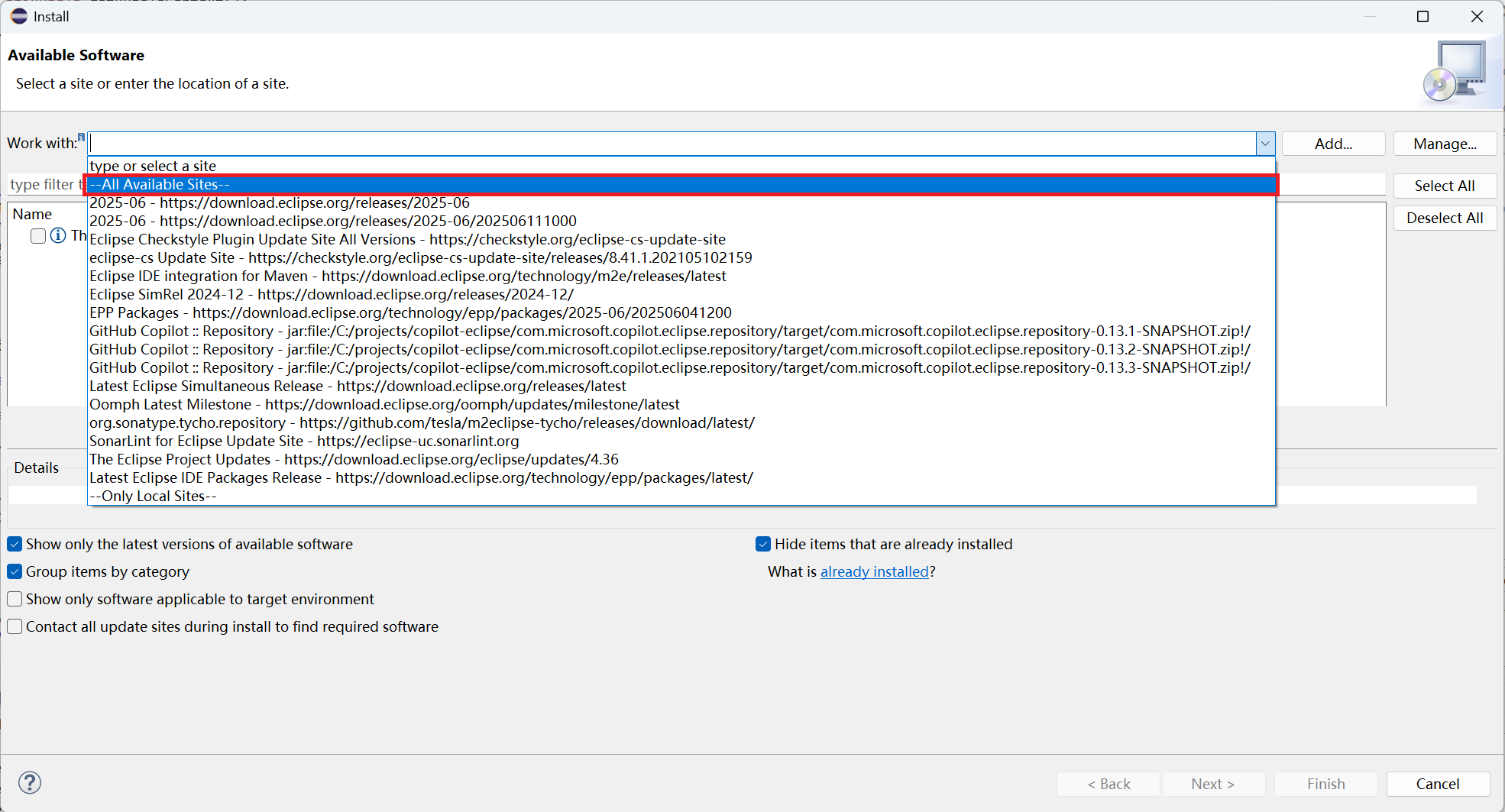
Task: Select --Only Local Sites-- option
Action: tap(681, 496)
